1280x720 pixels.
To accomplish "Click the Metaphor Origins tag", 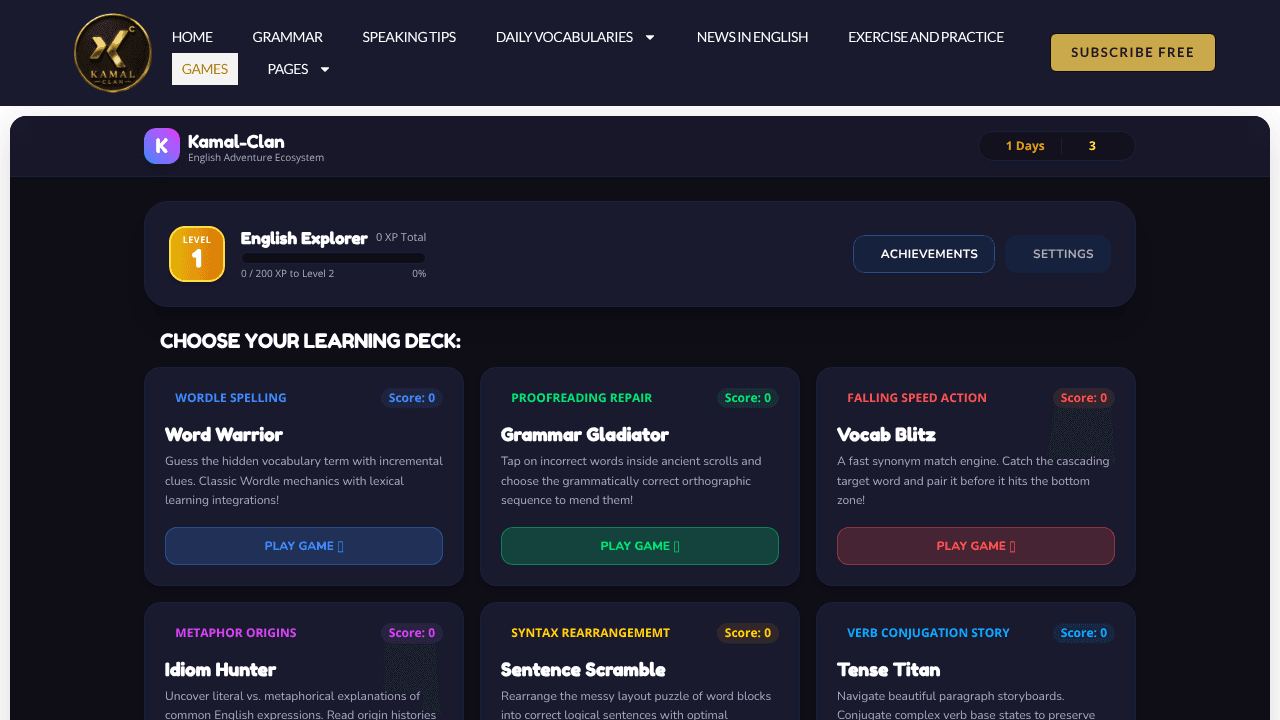I will tap(236, 633).
